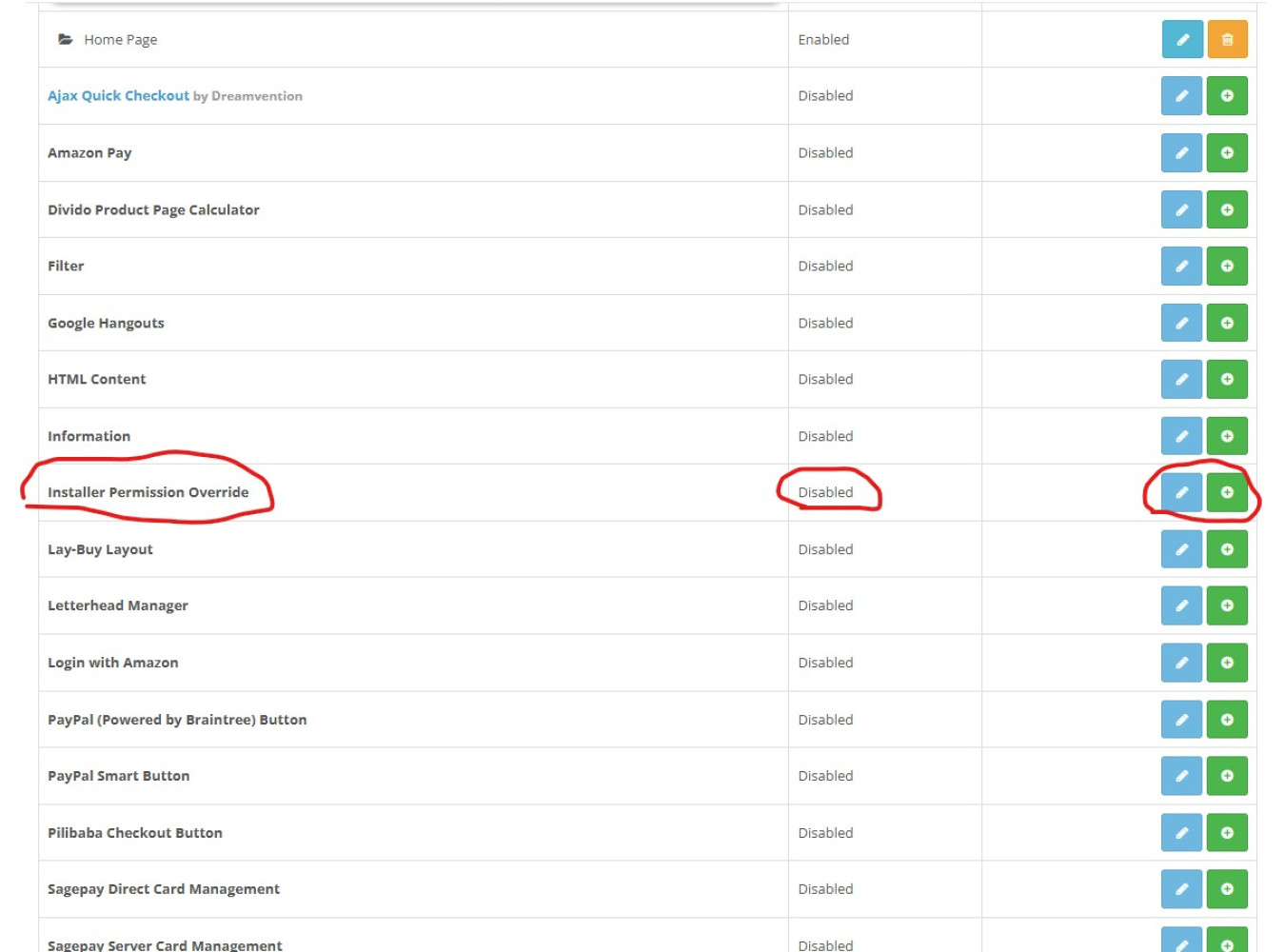The width and height of the screenshot is (1285, 952).
Task: Install Sagepay Direct Card Management module
Action: tap(1227, 889)
